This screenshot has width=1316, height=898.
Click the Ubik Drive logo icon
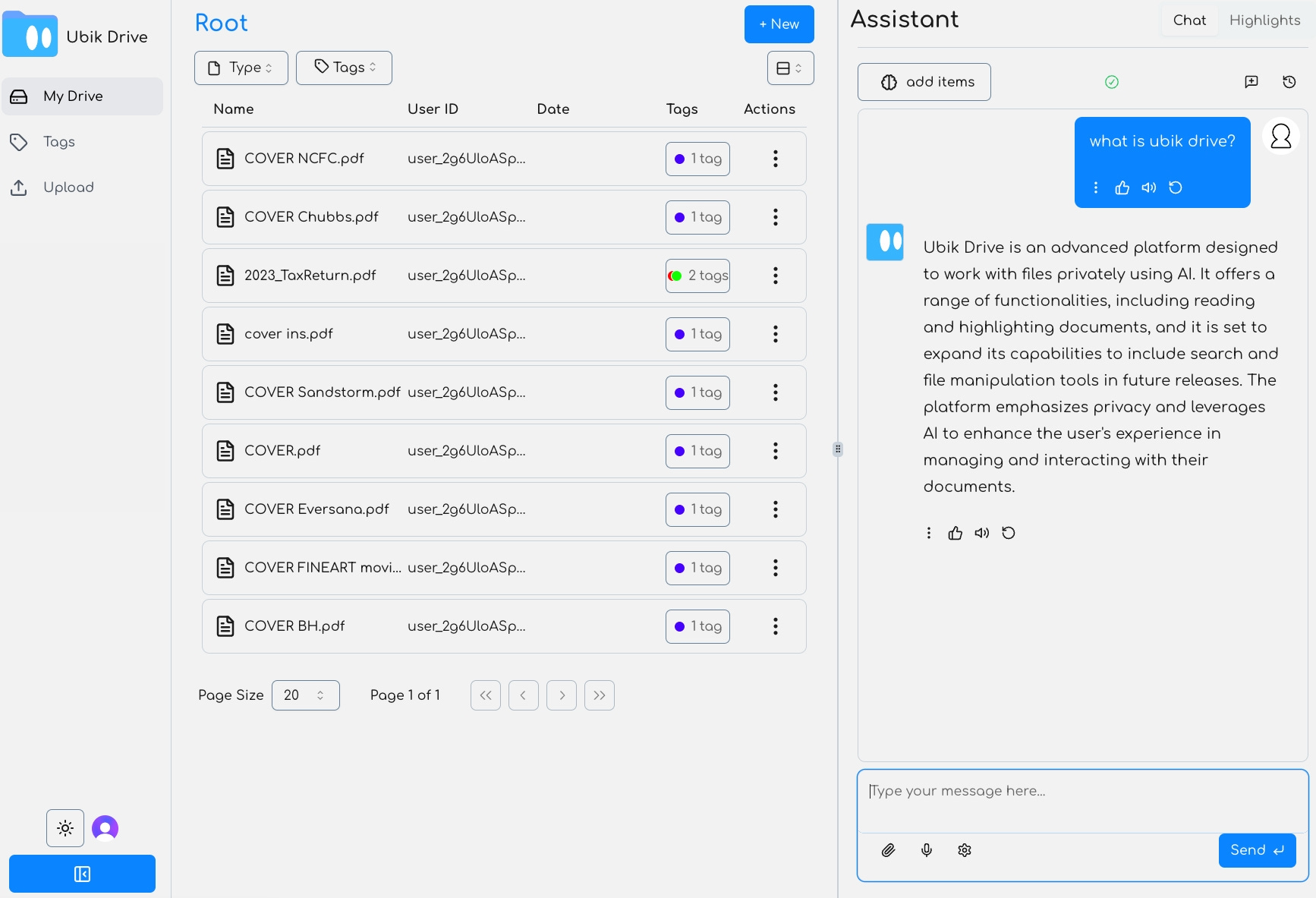[x=30, y=34]
